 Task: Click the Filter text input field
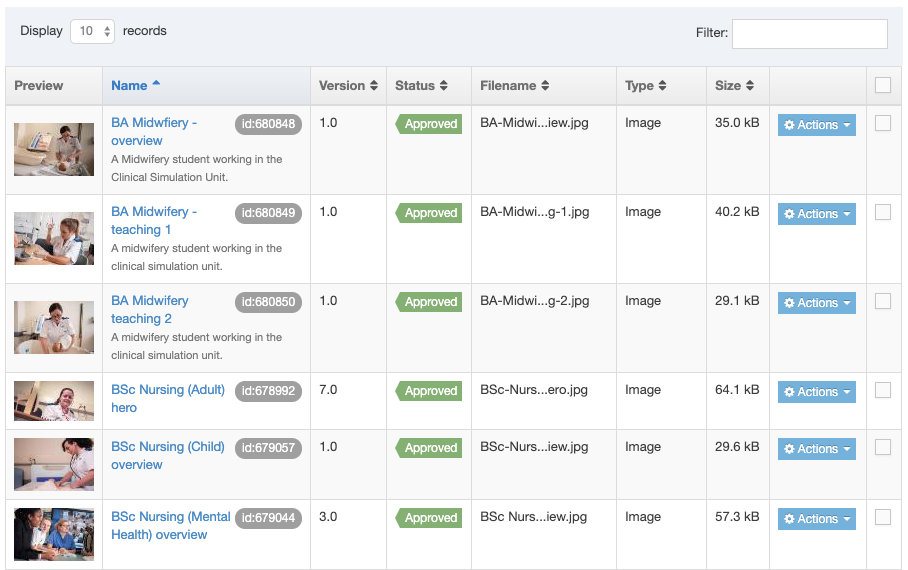809,33
